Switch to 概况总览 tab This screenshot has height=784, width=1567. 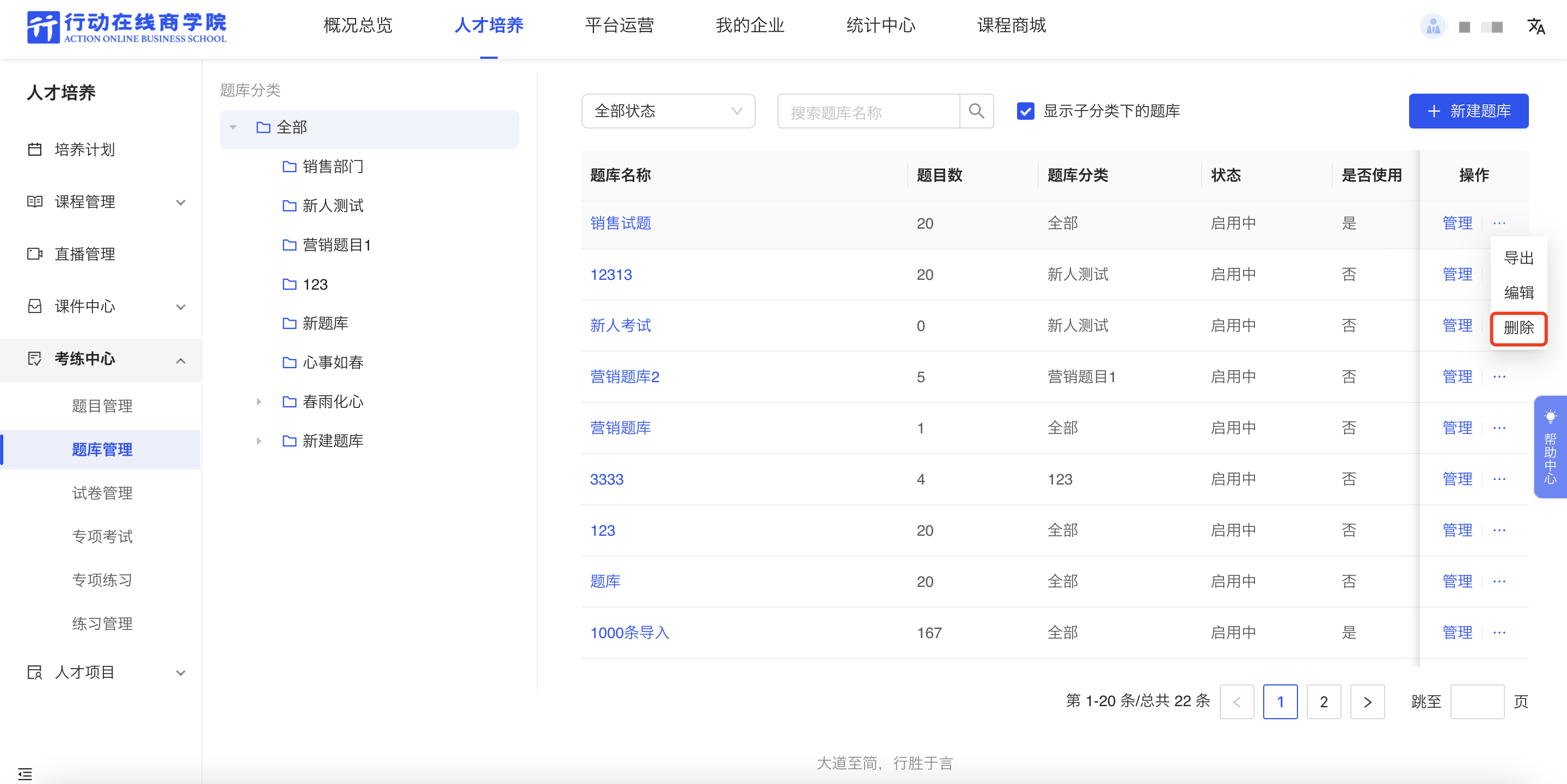(358, 26)
